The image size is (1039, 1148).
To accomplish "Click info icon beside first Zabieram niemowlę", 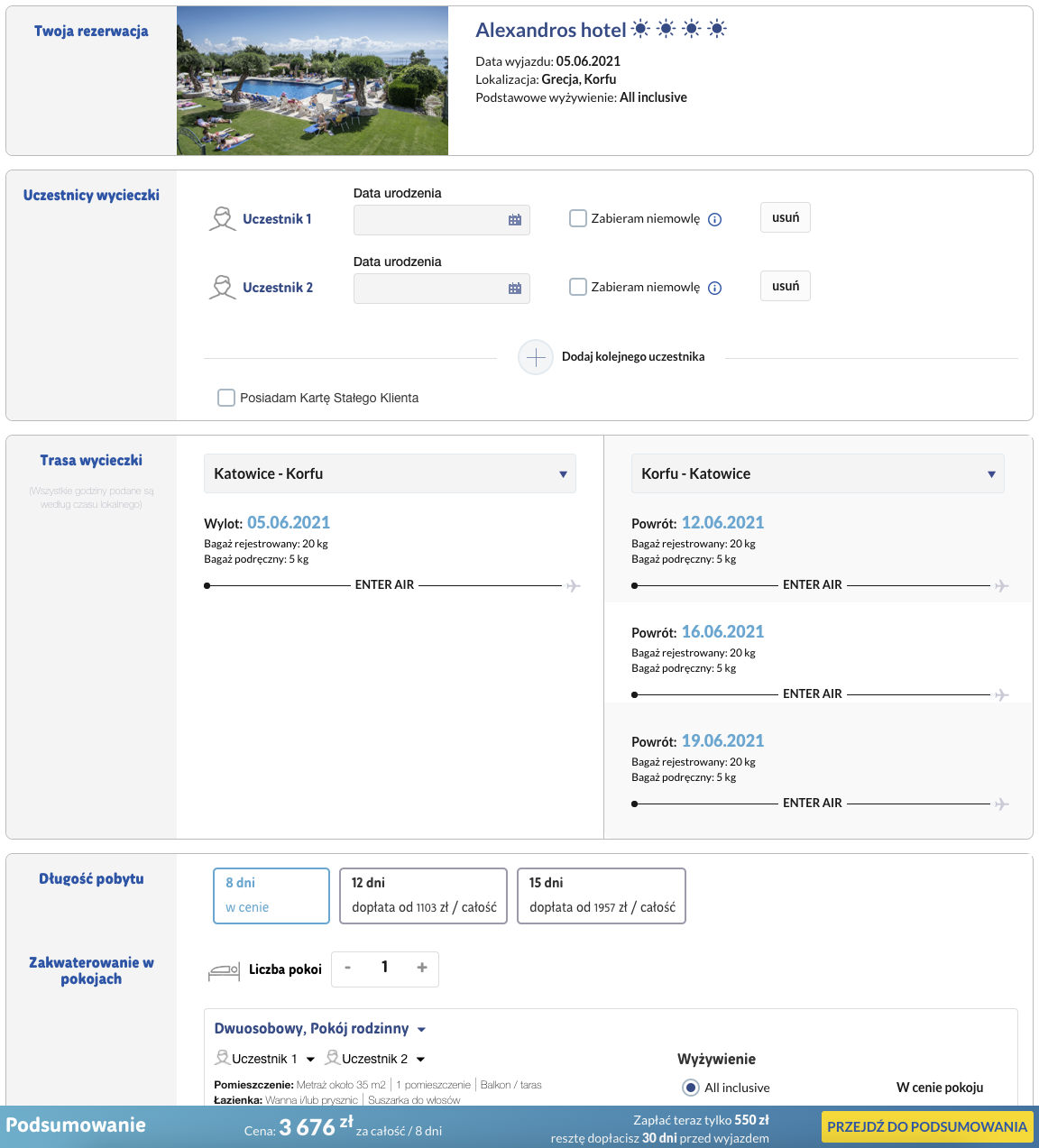I will [x=715, y=220].
